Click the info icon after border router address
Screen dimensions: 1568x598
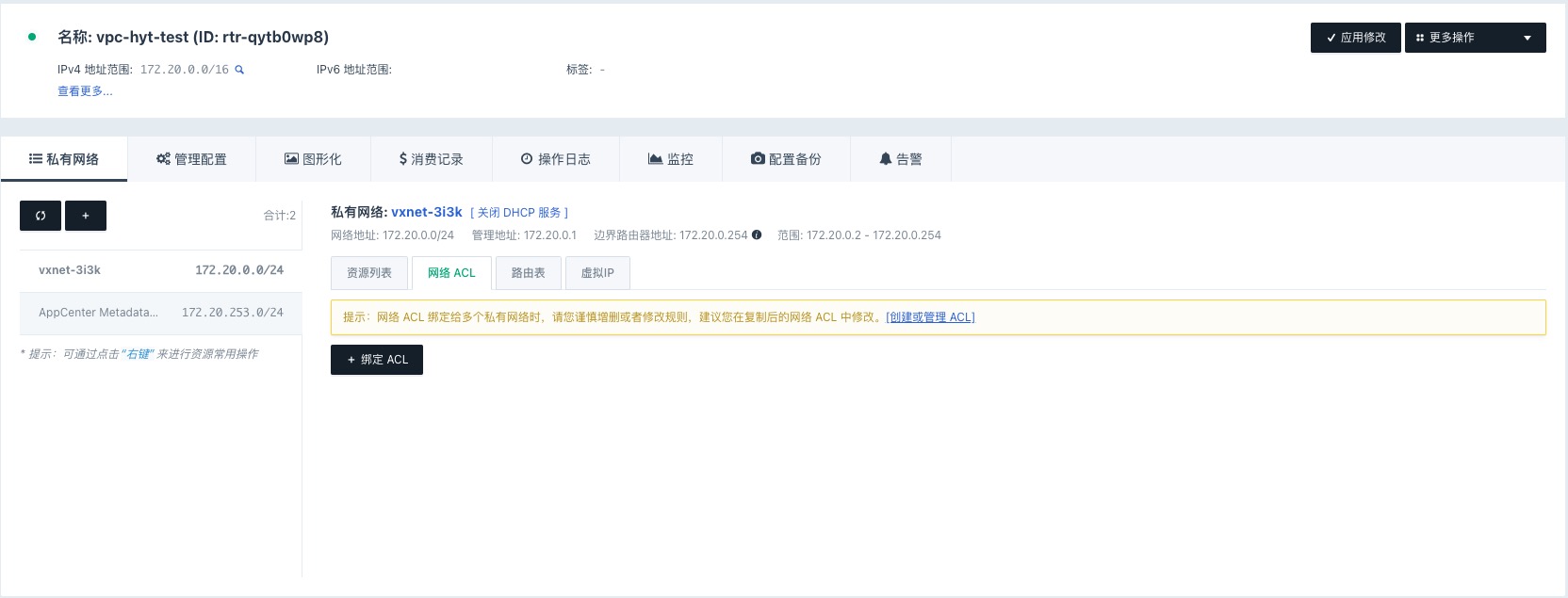[757, 235]
